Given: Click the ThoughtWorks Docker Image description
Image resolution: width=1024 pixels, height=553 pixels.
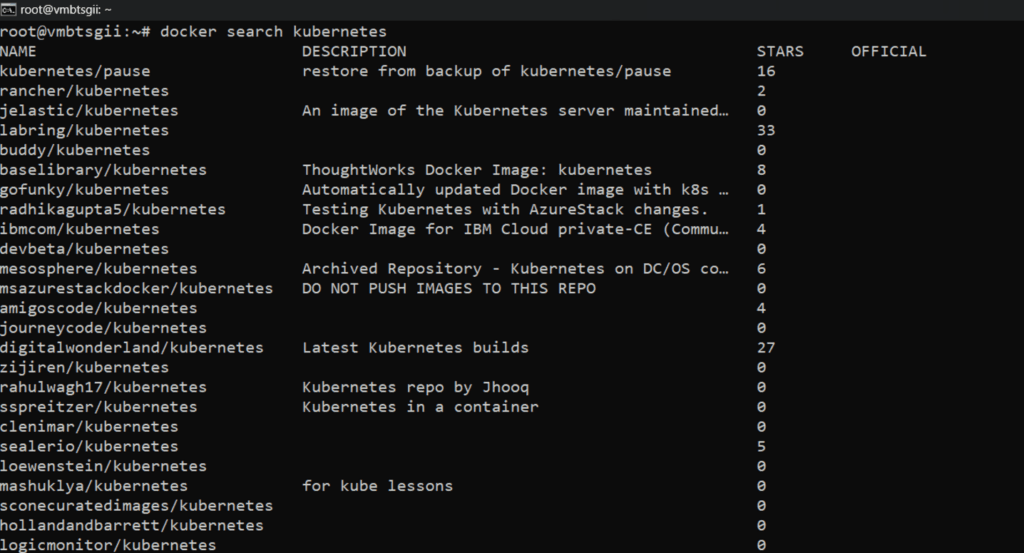Looking at the screenshot, I should [x=476, y=170].
